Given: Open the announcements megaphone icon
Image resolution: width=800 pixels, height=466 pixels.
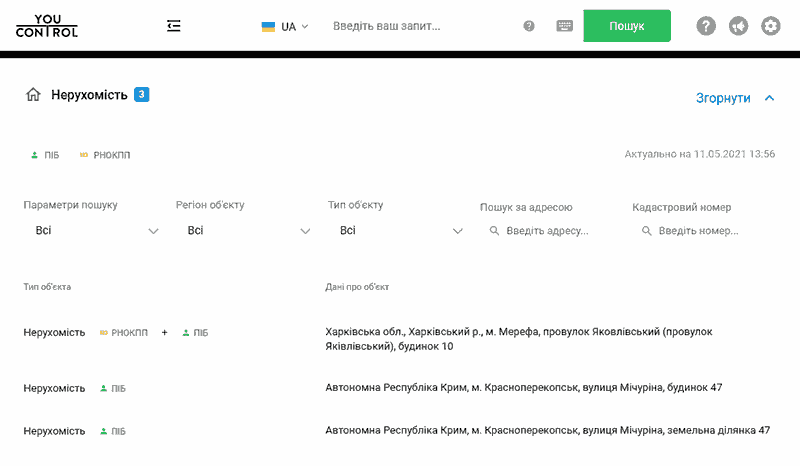Looking at the screenshot, I should click(738, 26).
